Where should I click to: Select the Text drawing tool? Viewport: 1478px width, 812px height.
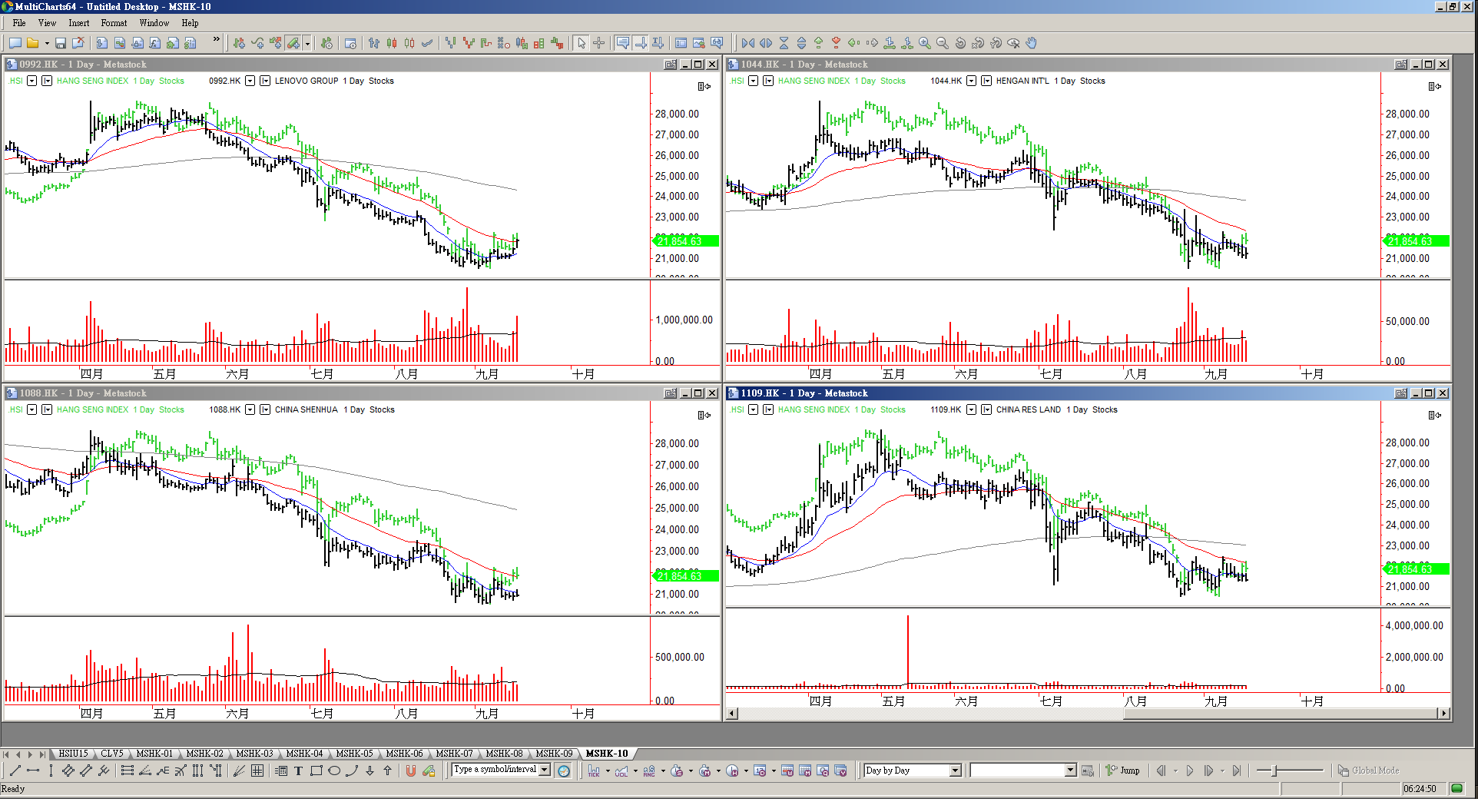298,771
